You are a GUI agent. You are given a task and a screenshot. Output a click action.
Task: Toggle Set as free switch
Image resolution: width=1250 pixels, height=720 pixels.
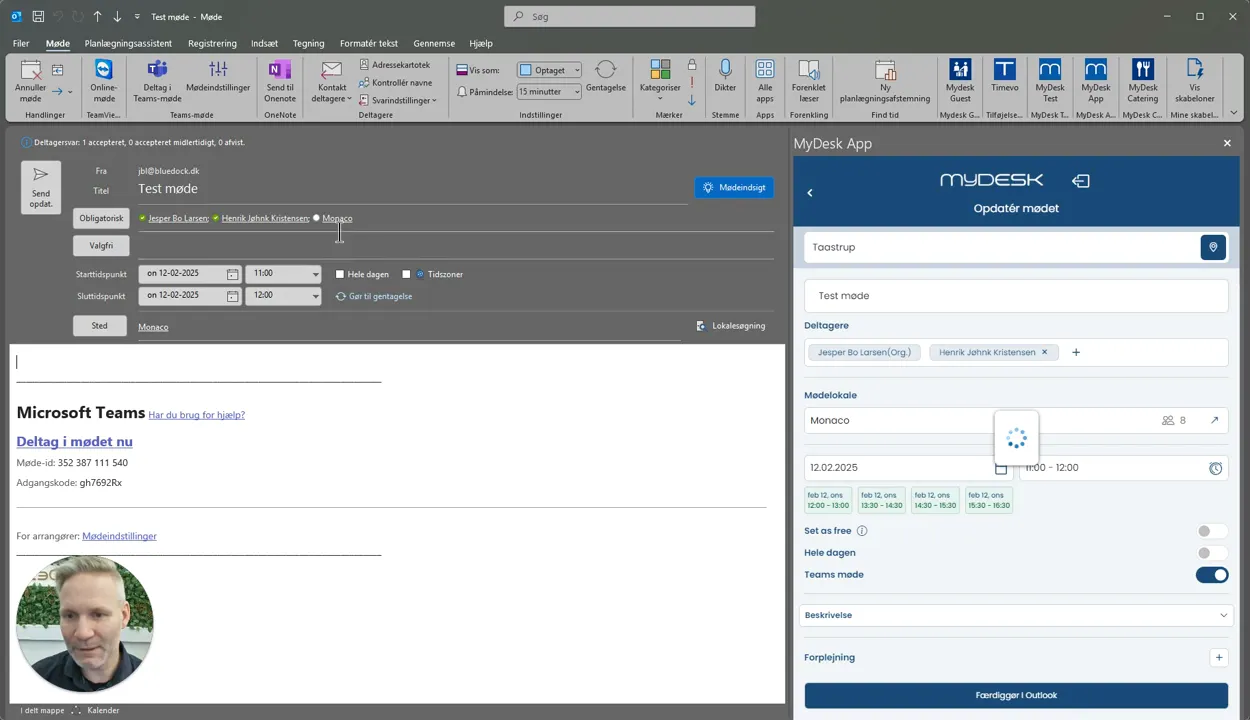click(x=1211, y=531)
